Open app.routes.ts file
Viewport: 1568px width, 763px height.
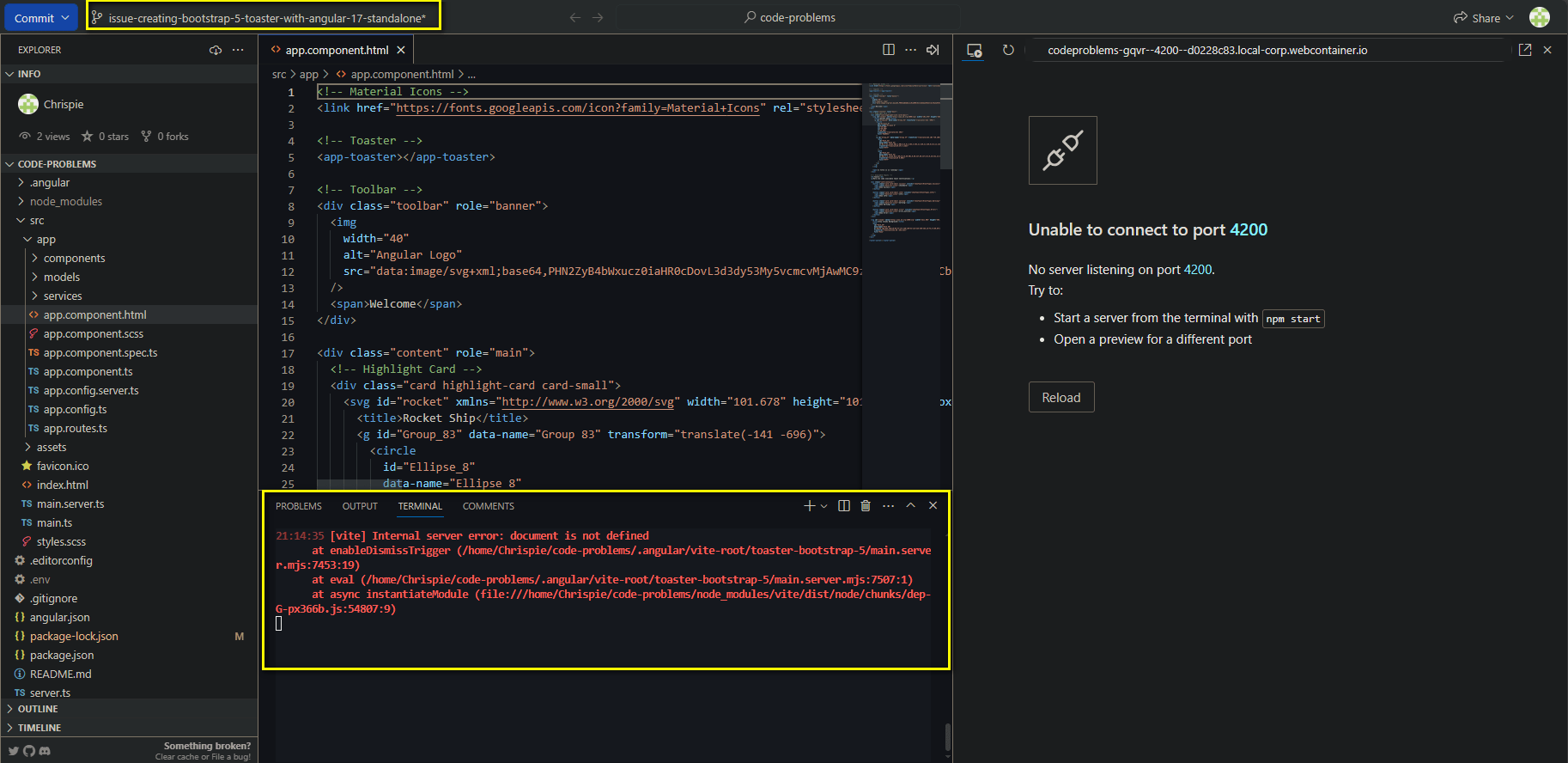(129, 428)
